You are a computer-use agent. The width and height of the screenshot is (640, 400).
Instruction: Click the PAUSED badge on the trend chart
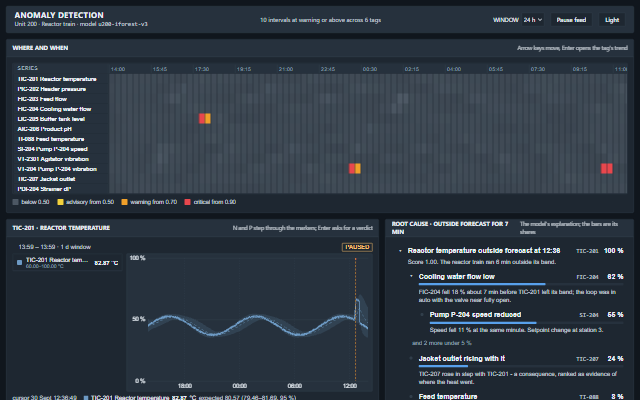click(357, 247)
